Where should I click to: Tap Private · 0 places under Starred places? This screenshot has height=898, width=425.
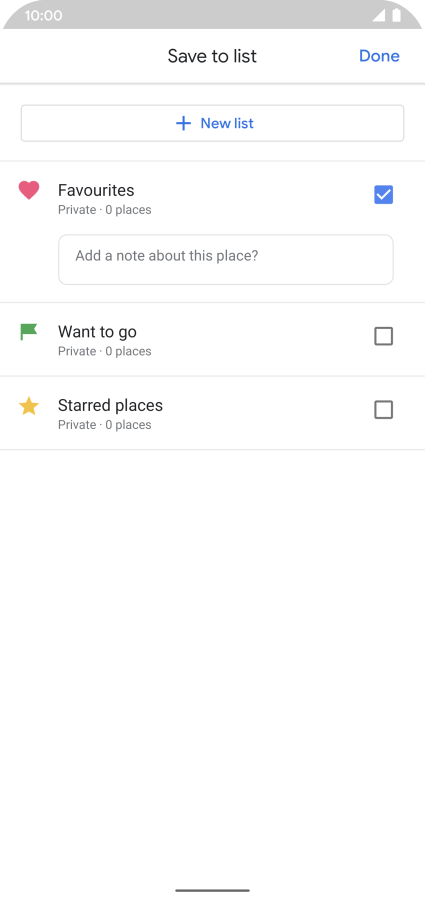[105, 424]
